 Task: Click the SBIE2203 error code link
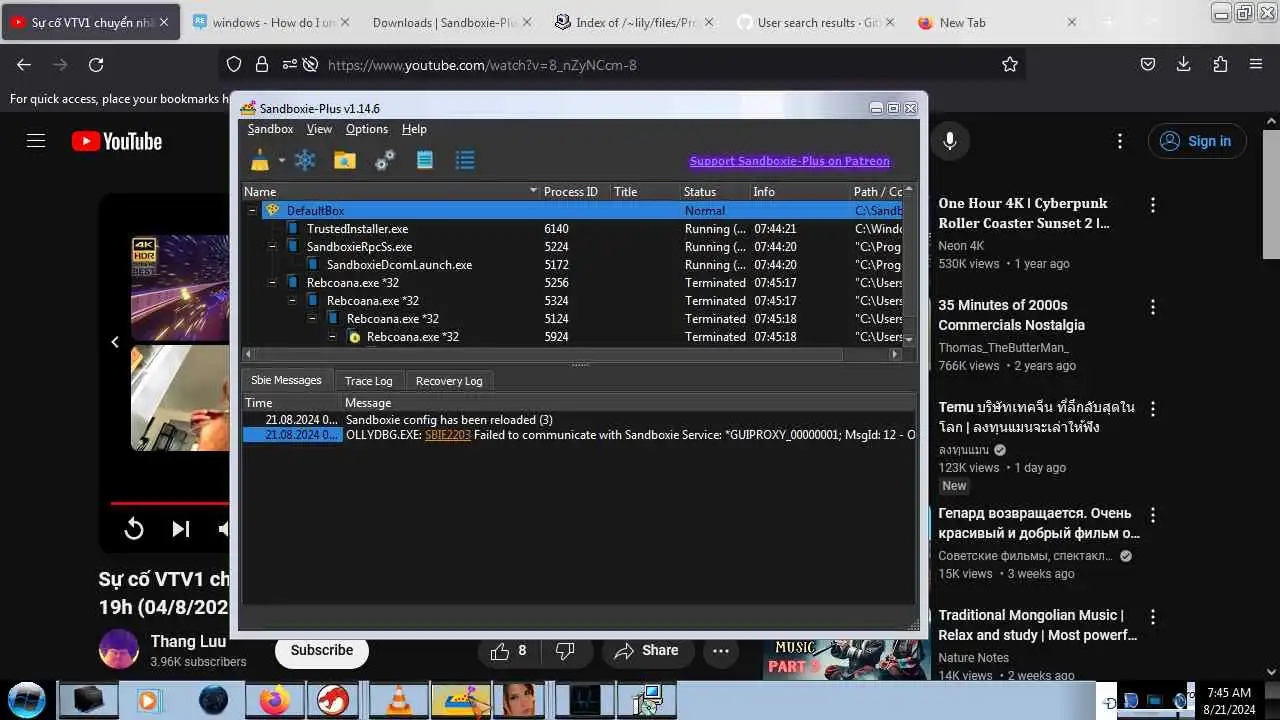click(x=447, y=435)
